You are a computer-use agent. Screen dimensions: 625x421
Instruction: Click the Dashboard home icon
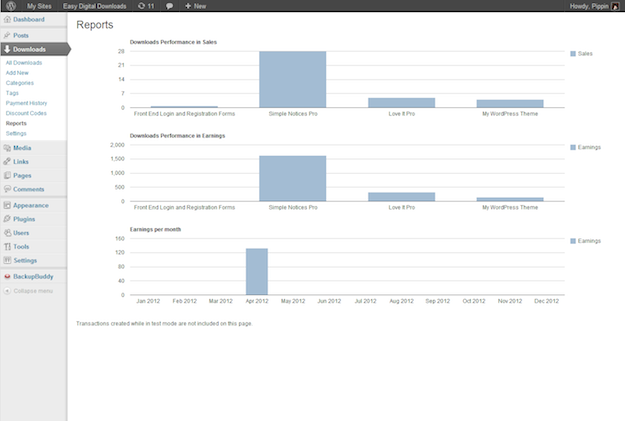(x=7, y=19)
